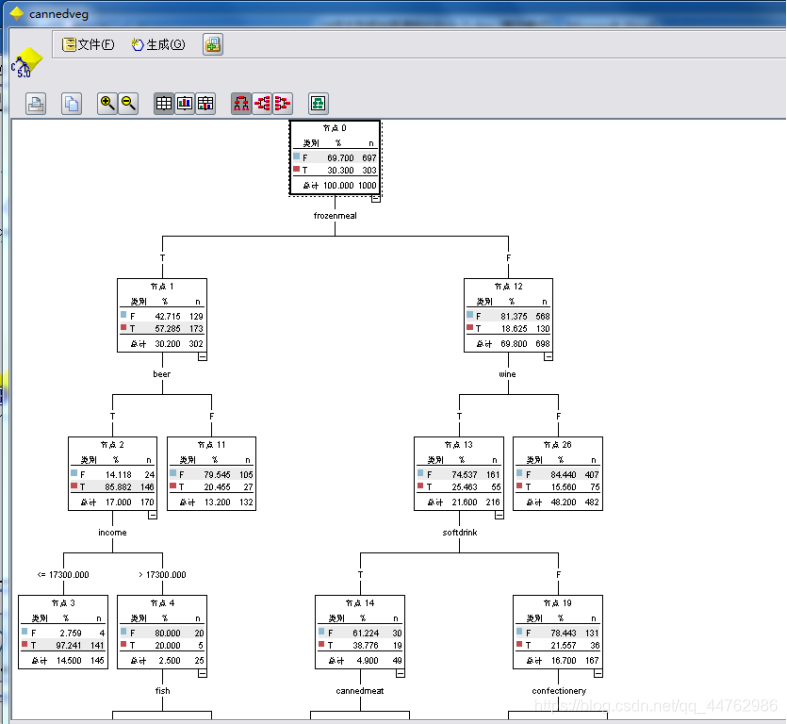The image size is (787, 724).
Task: Select node 3 with 145 records
Action: (x=63, y=632)
